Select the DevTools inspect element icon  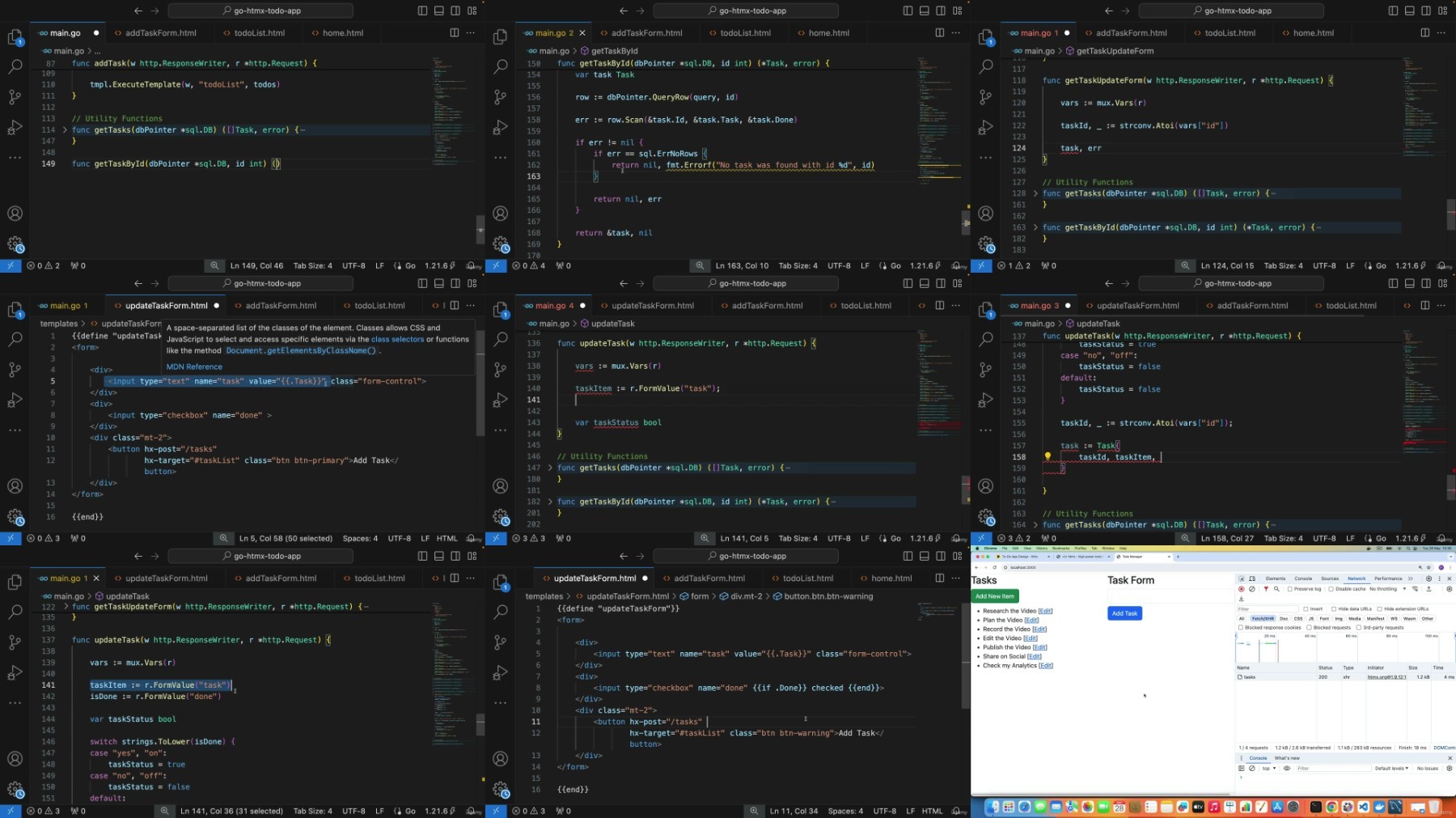pyautogui.click(x=1242, y=579)
